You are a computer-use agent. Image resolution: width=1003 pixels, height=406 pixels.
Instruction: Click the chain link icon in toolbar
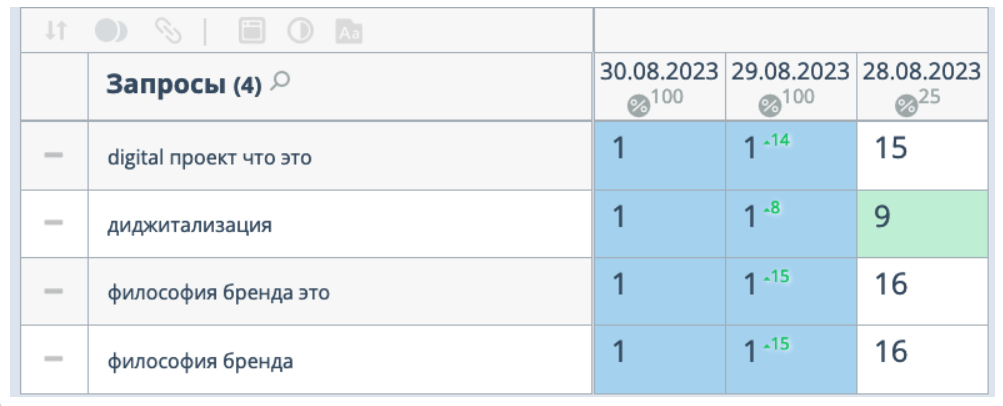coord(168,31)
